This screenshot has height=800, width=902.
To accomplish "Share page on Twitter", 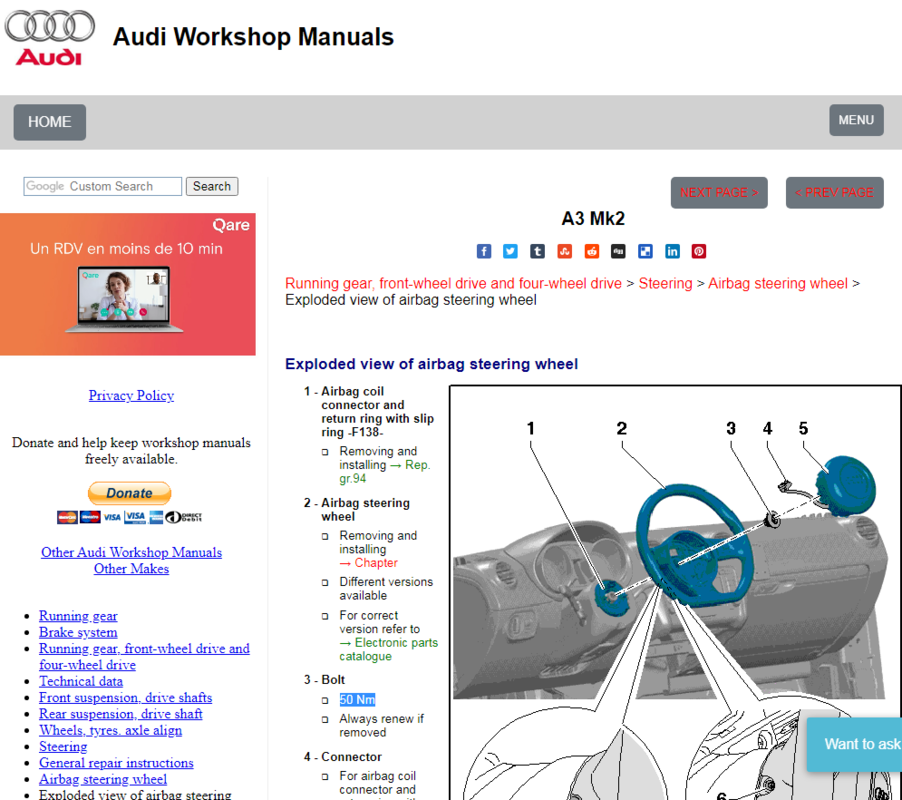I will click(x=511, y=251).
